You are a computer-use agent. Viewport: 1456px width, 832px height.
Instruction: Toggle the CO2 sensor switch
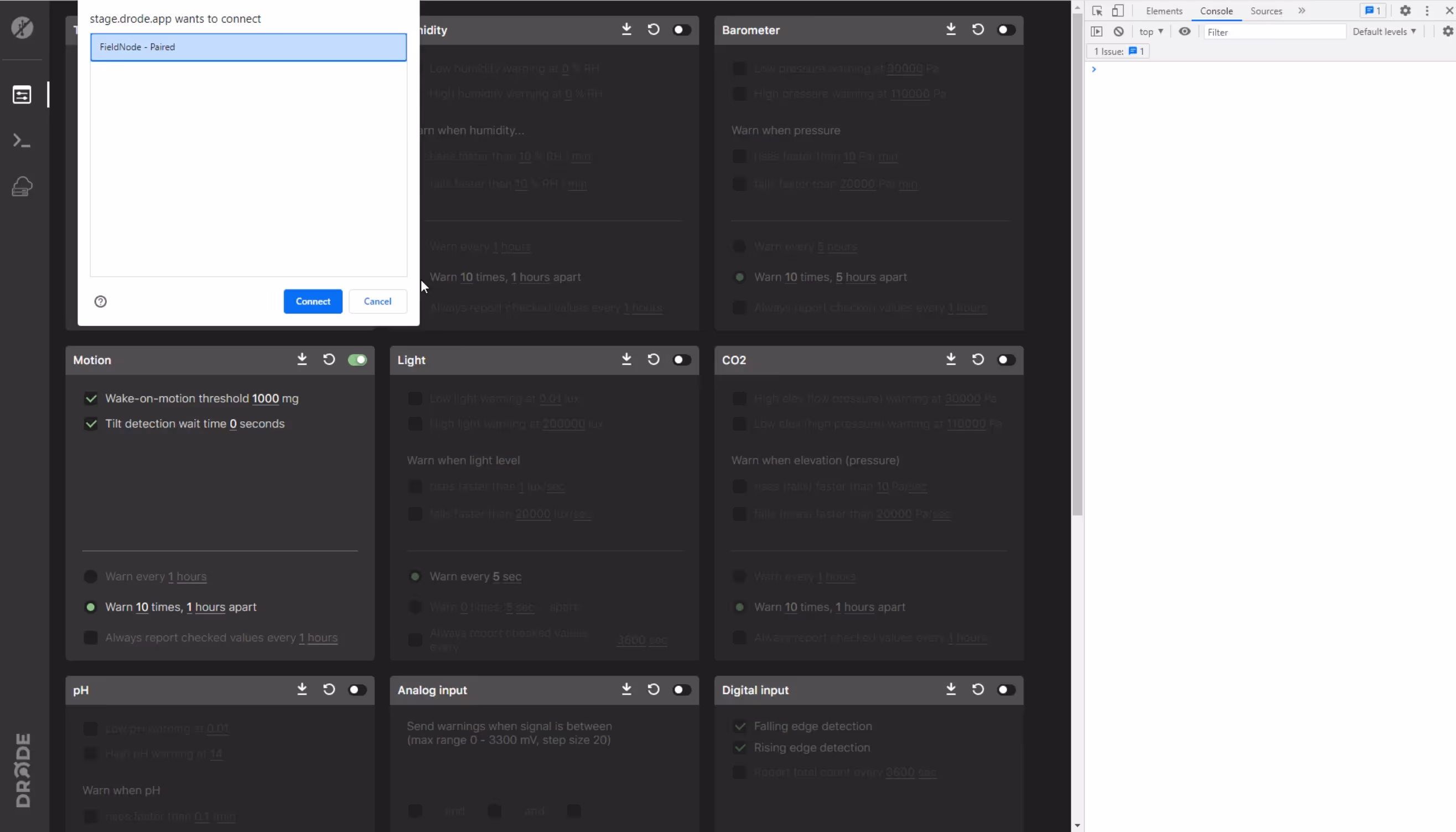pos(1006,359)
